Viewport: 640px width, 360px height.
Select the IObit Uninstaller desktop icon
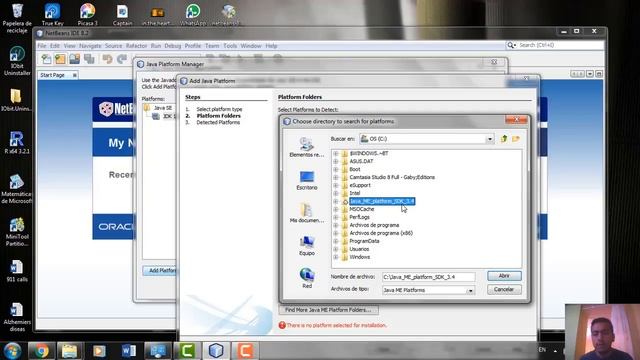point(17,61)
